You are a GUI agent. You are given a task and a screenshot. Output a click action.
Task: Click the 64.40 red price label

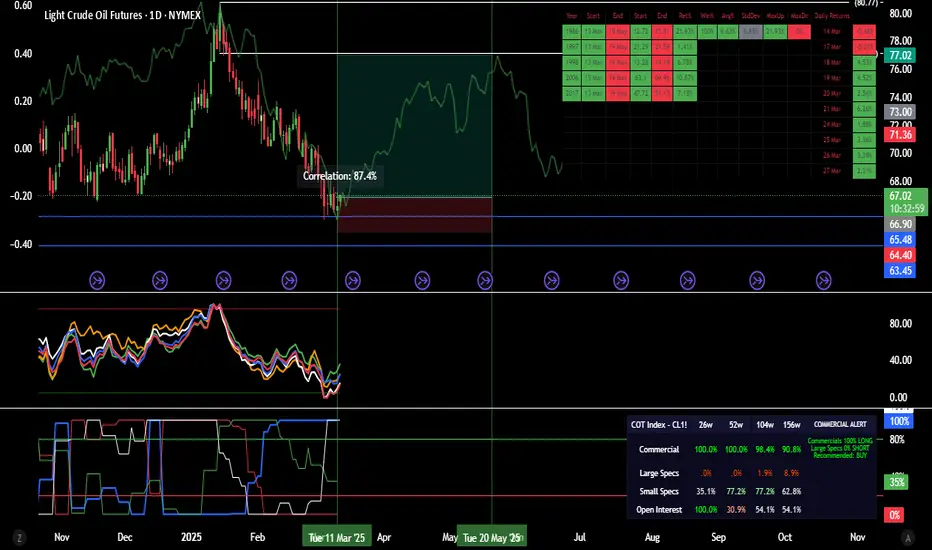coord(900,255)
